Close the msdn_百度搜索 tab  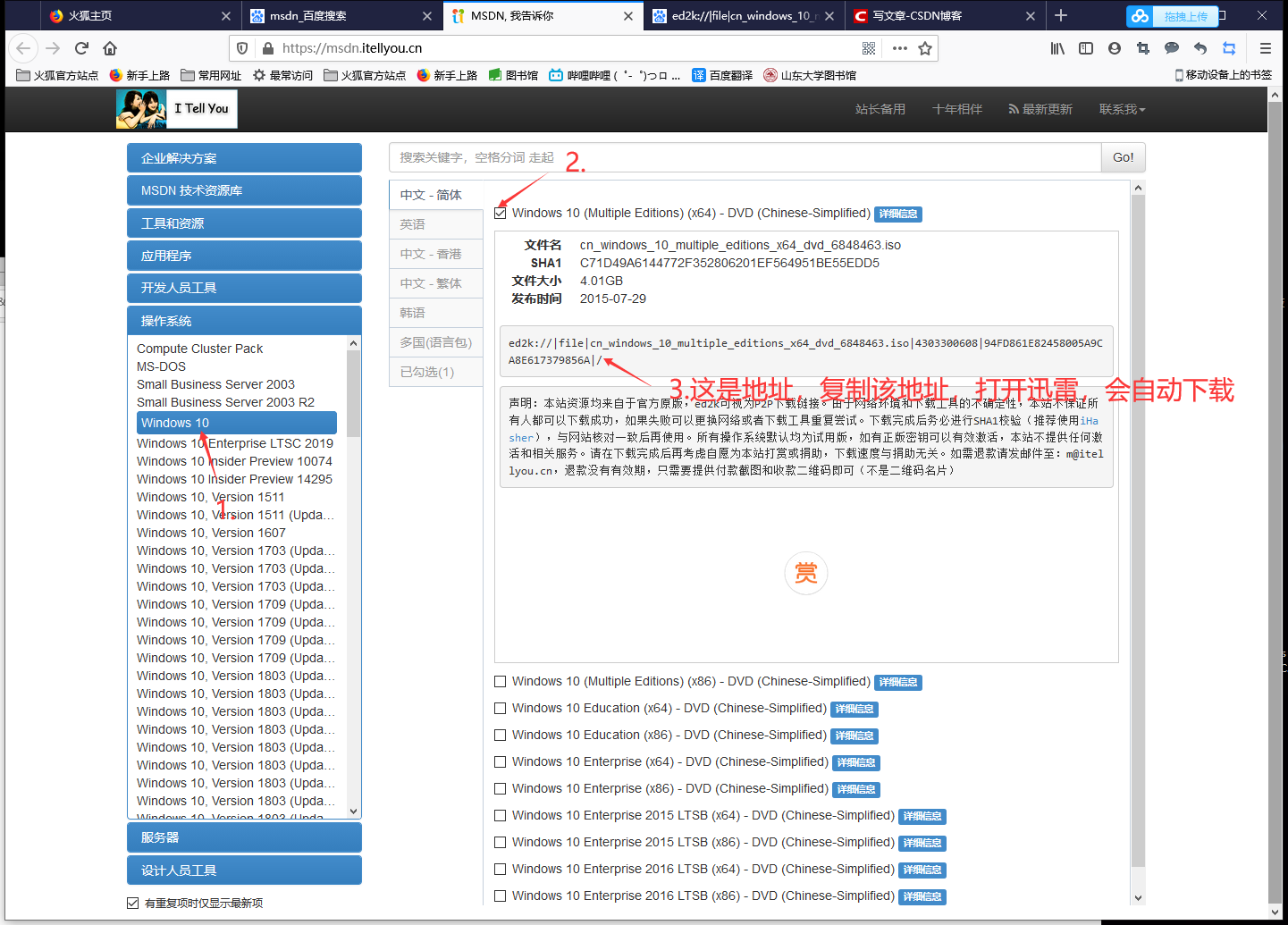tap(427, 16)
